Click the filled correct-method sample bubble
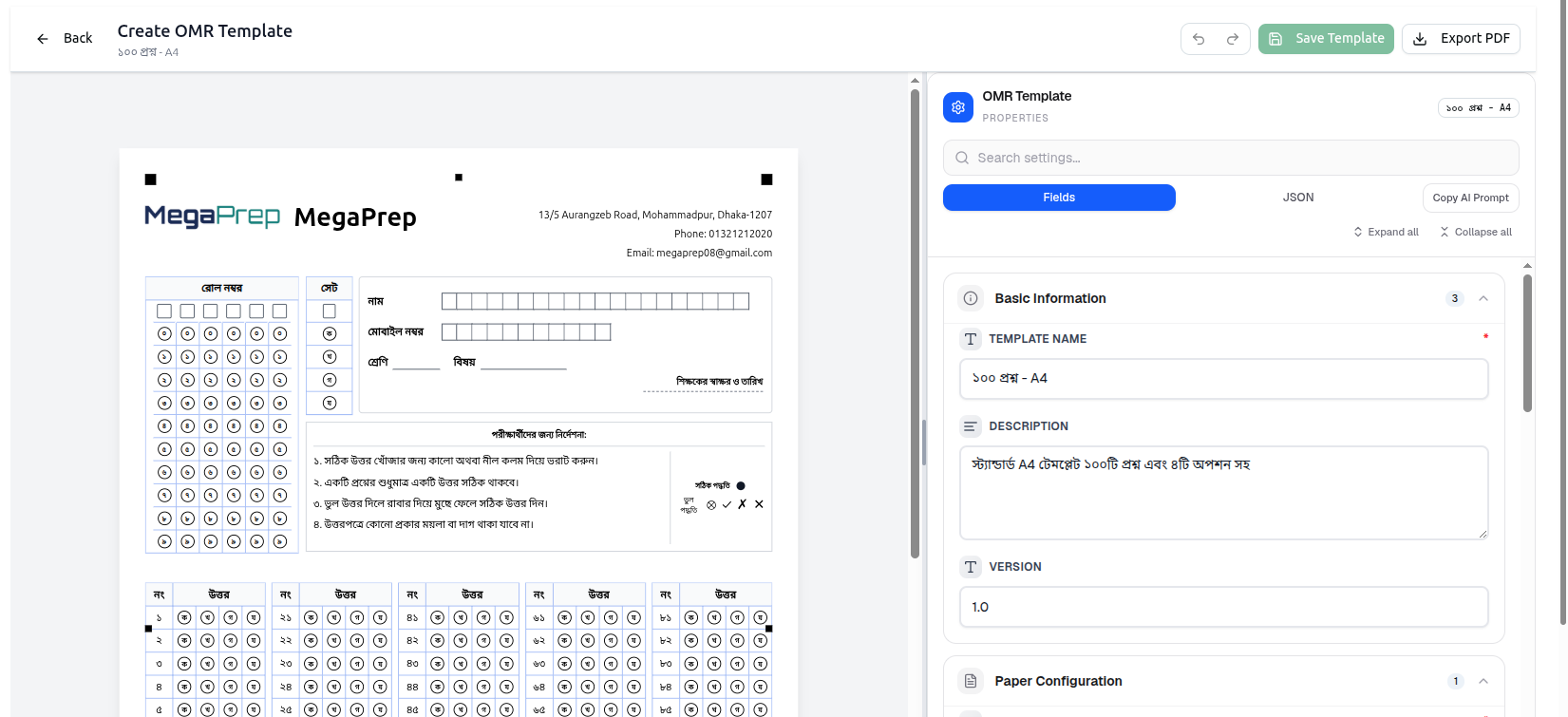This screenshot has width=1568, height=717. pyautogui.click(x=741, y=485)
